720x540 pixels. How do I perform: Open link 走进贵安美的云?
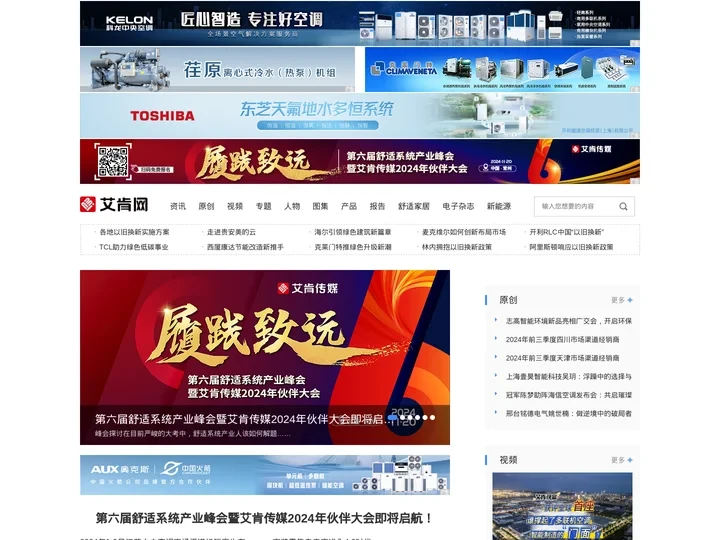[231, 232]
